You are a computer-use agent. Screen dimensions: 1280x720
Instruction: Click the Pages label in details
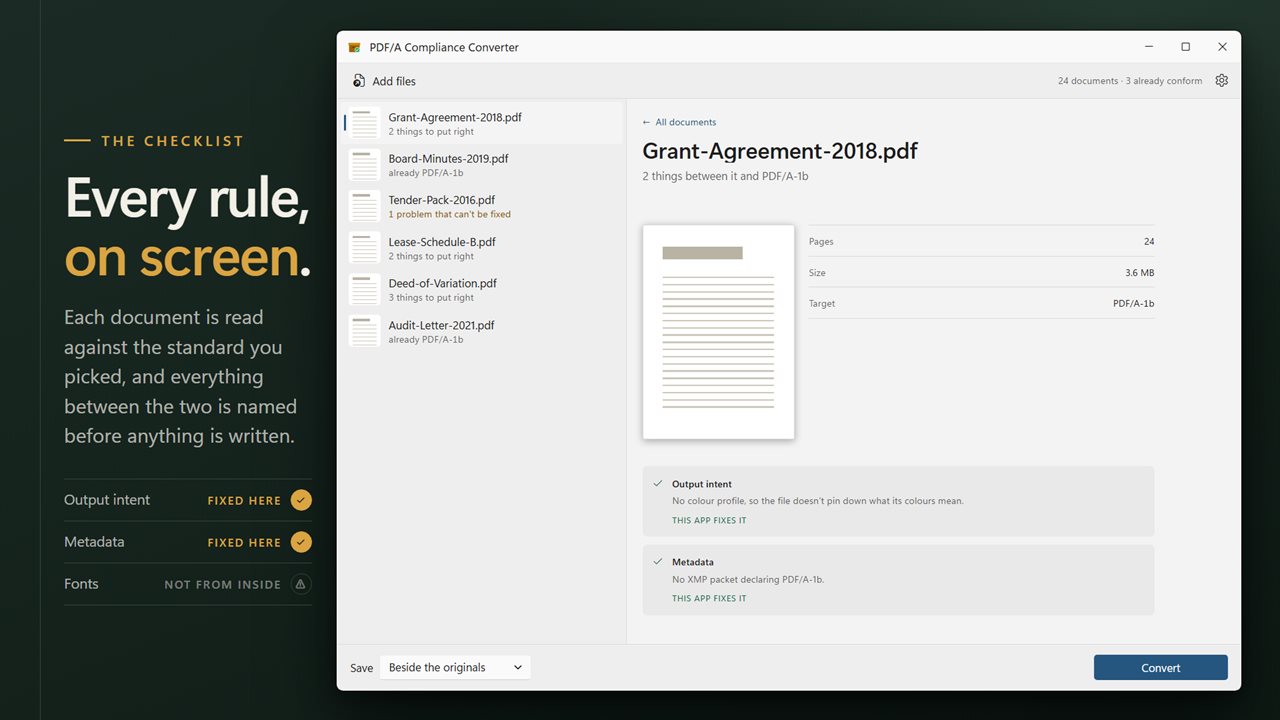(x=821, y=242)
